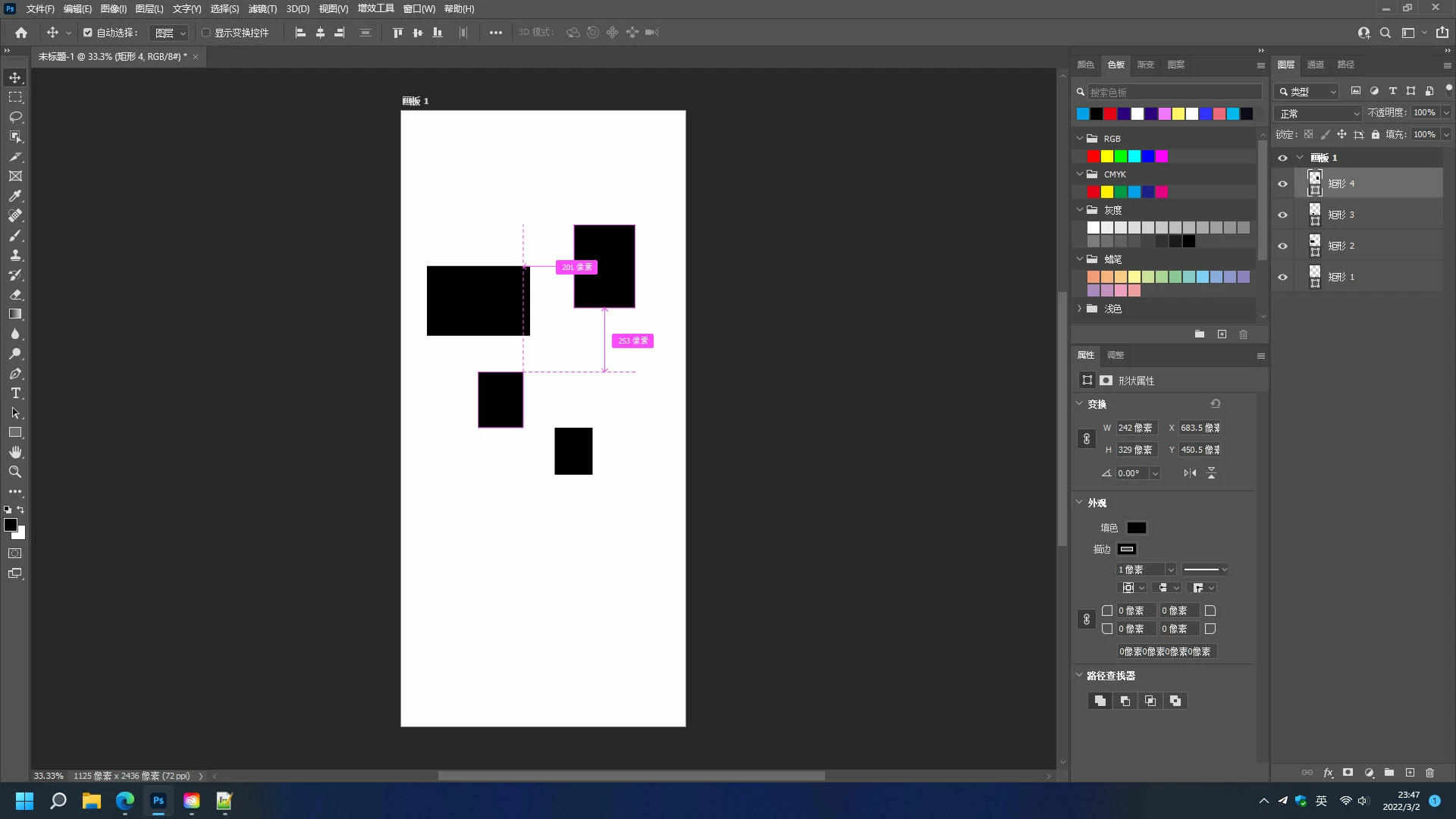Click the delete layer trash icon
Viewport: 1456px width, 819px height.
pyautogui.click(x=1429, y=773)
